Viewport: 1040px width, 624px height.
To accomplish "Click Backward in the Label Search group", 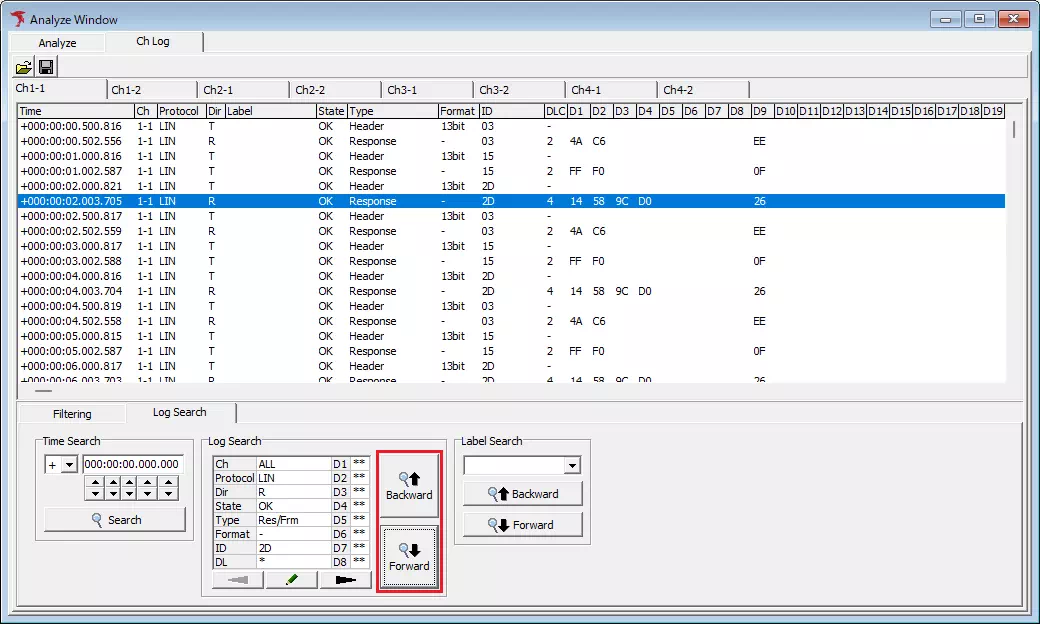I will coord(522,493).
